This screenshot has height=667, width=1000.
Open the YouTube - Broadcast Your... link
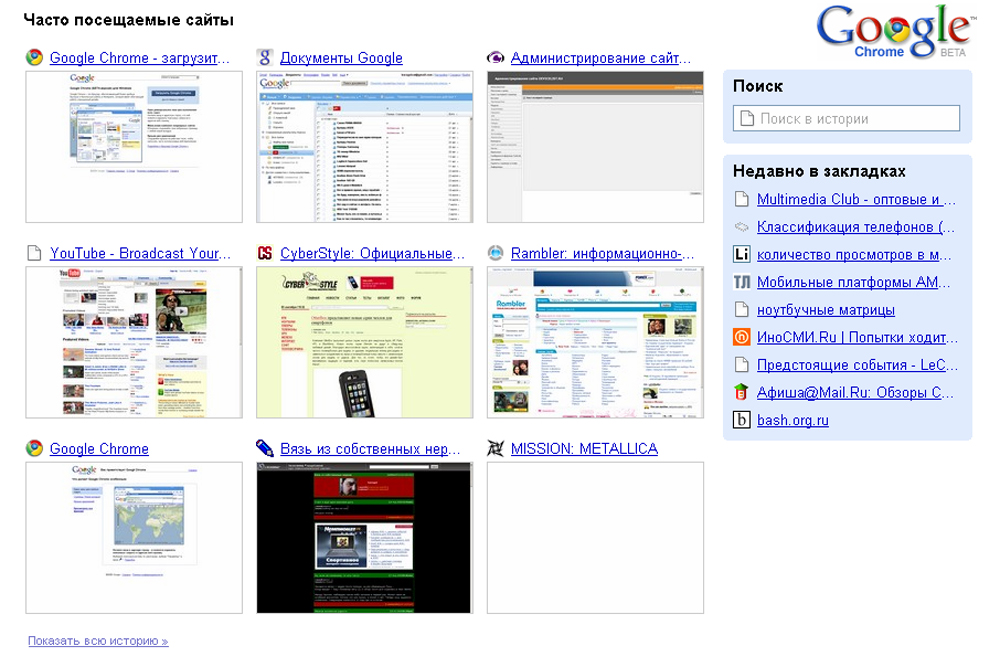coord(140,253)
